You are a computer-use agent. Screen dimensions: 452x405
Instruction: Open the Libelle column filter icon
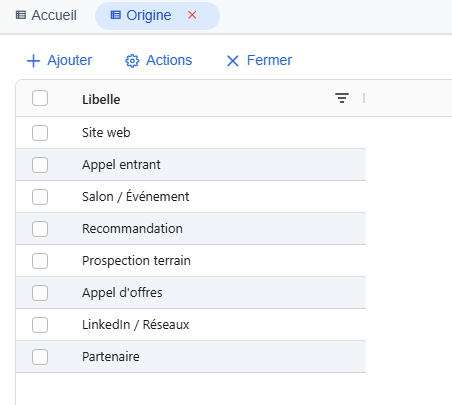pos(342,98)
